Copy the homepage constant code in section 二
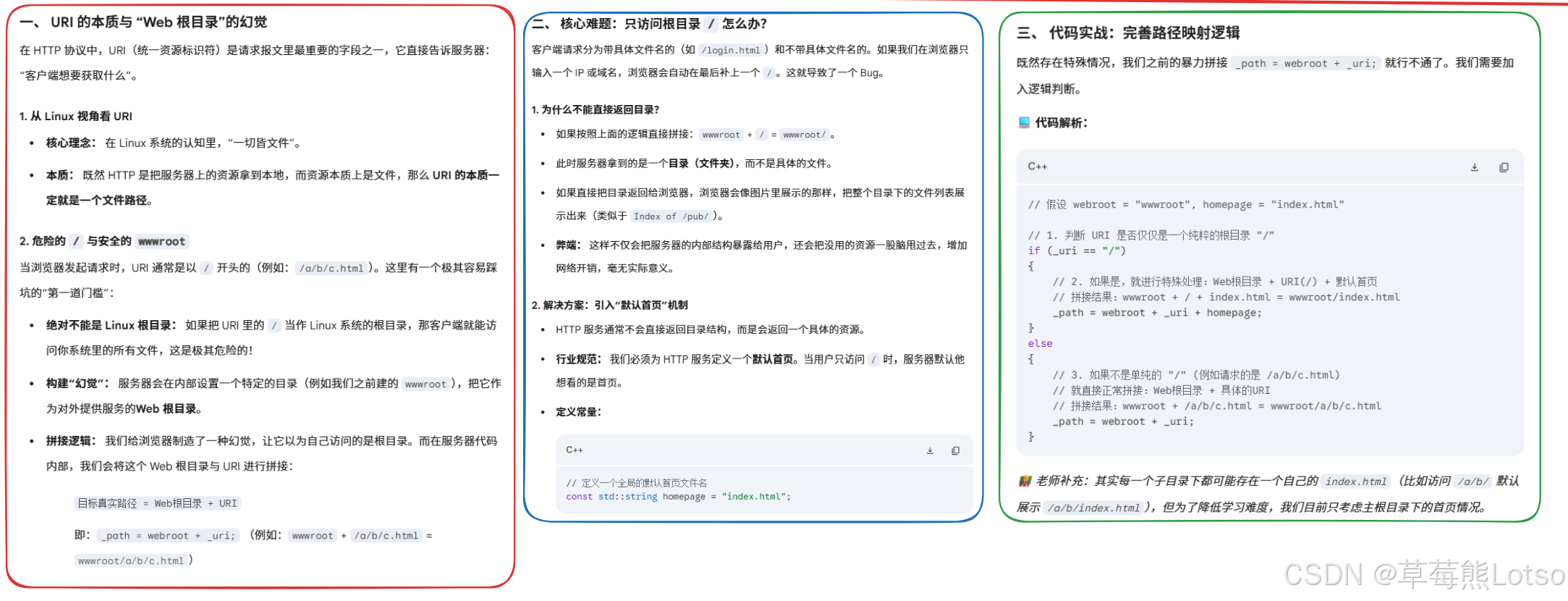Screen dimensions: 1568x601 pyautogui.click(x=955, y=450)
